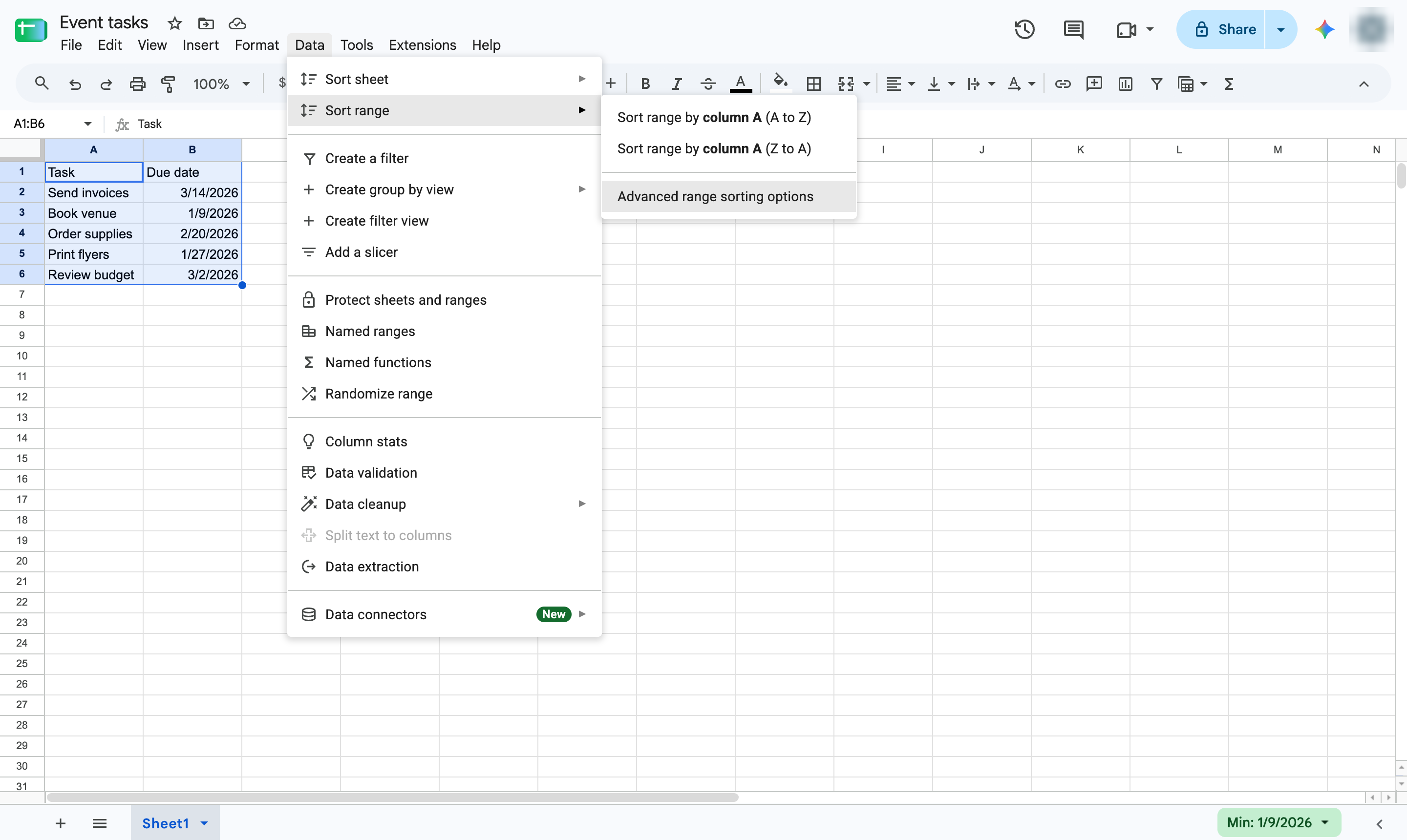
Task: Click the Gemini sparkle icon
Action: coord(1325,29)
